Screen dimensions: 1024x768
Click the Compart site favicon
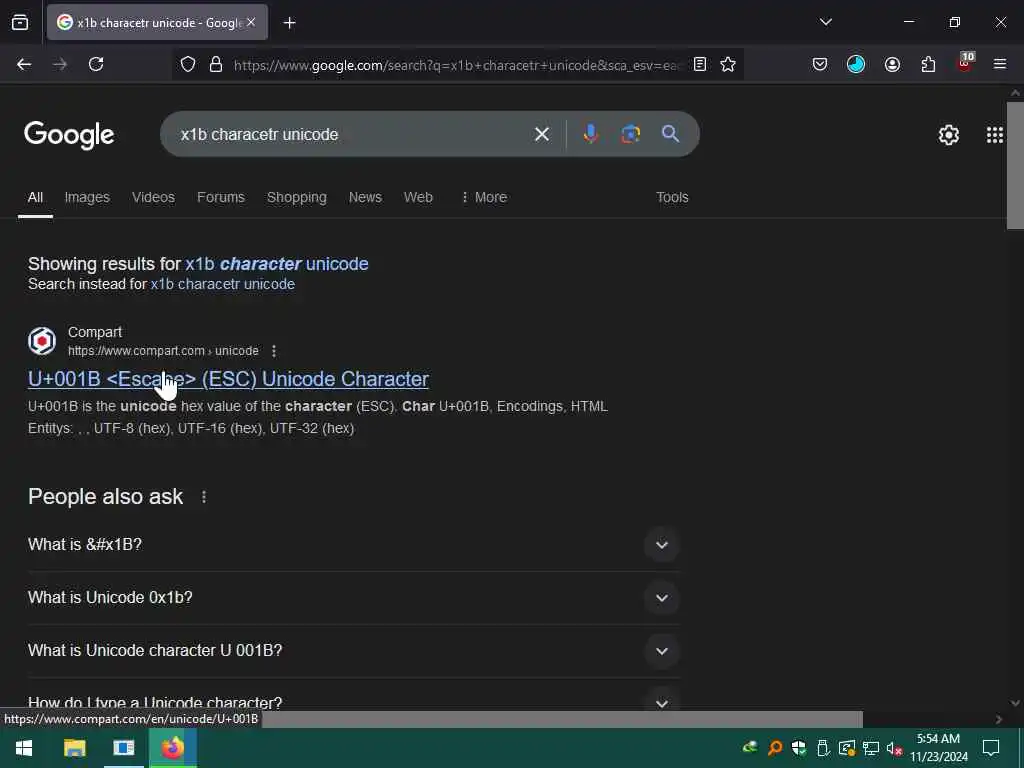click(42, 341)
